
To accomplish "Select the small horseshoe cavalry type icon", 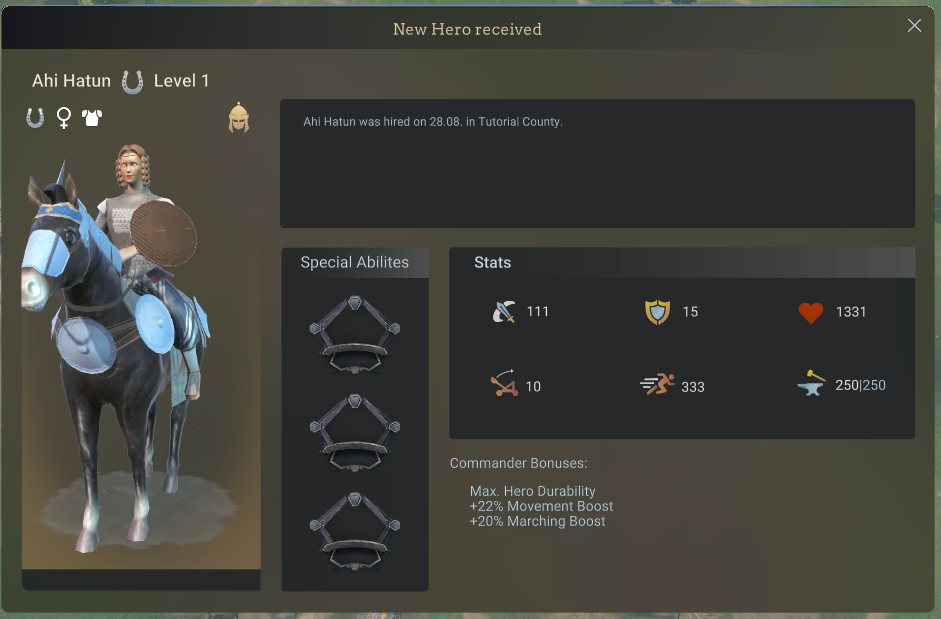I will pyautogui.click(x=35, y=118).
